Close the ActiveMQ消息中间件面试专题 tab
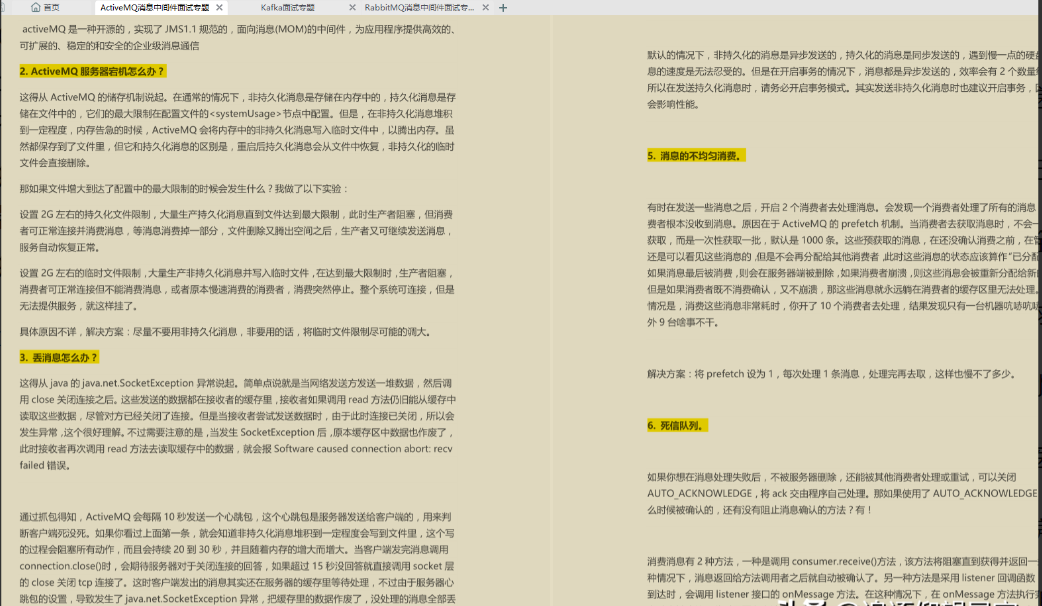 [219, 7]
